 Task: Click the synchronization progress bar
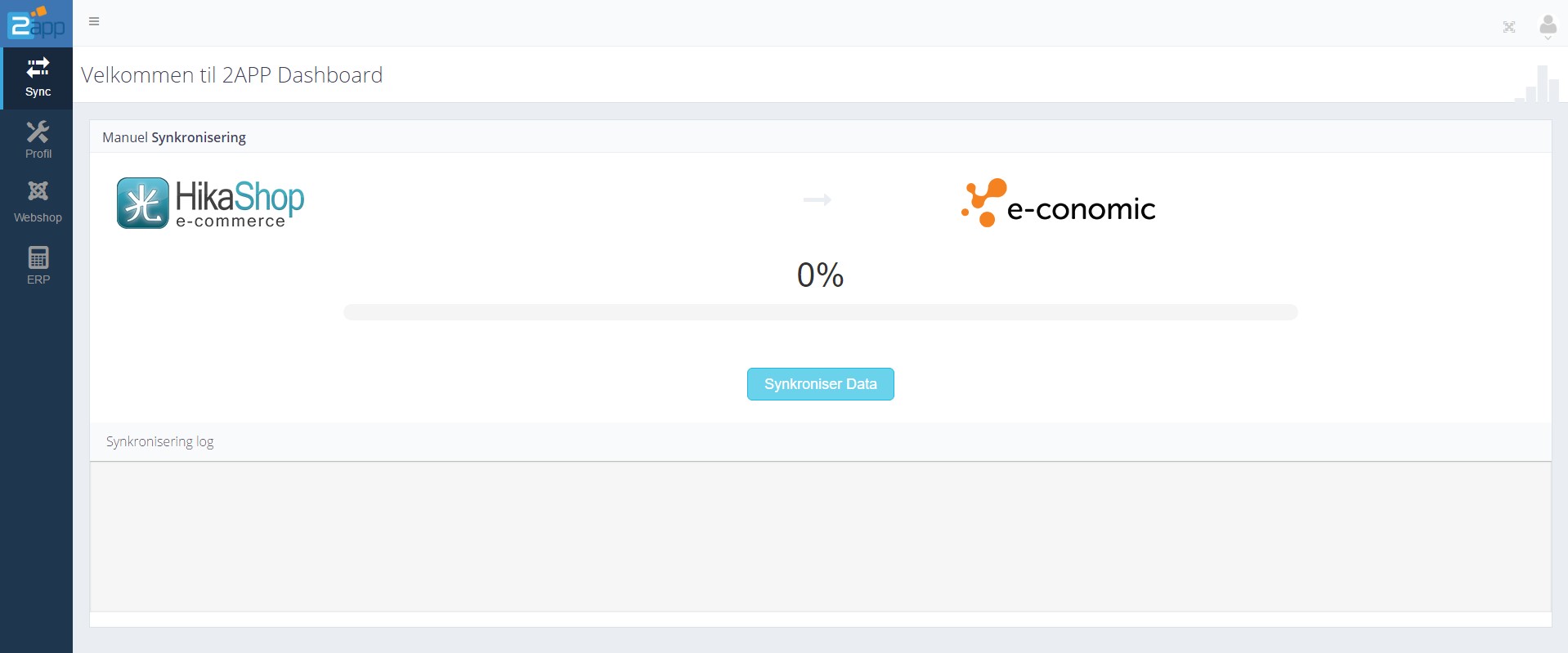[x=820, y=312]
